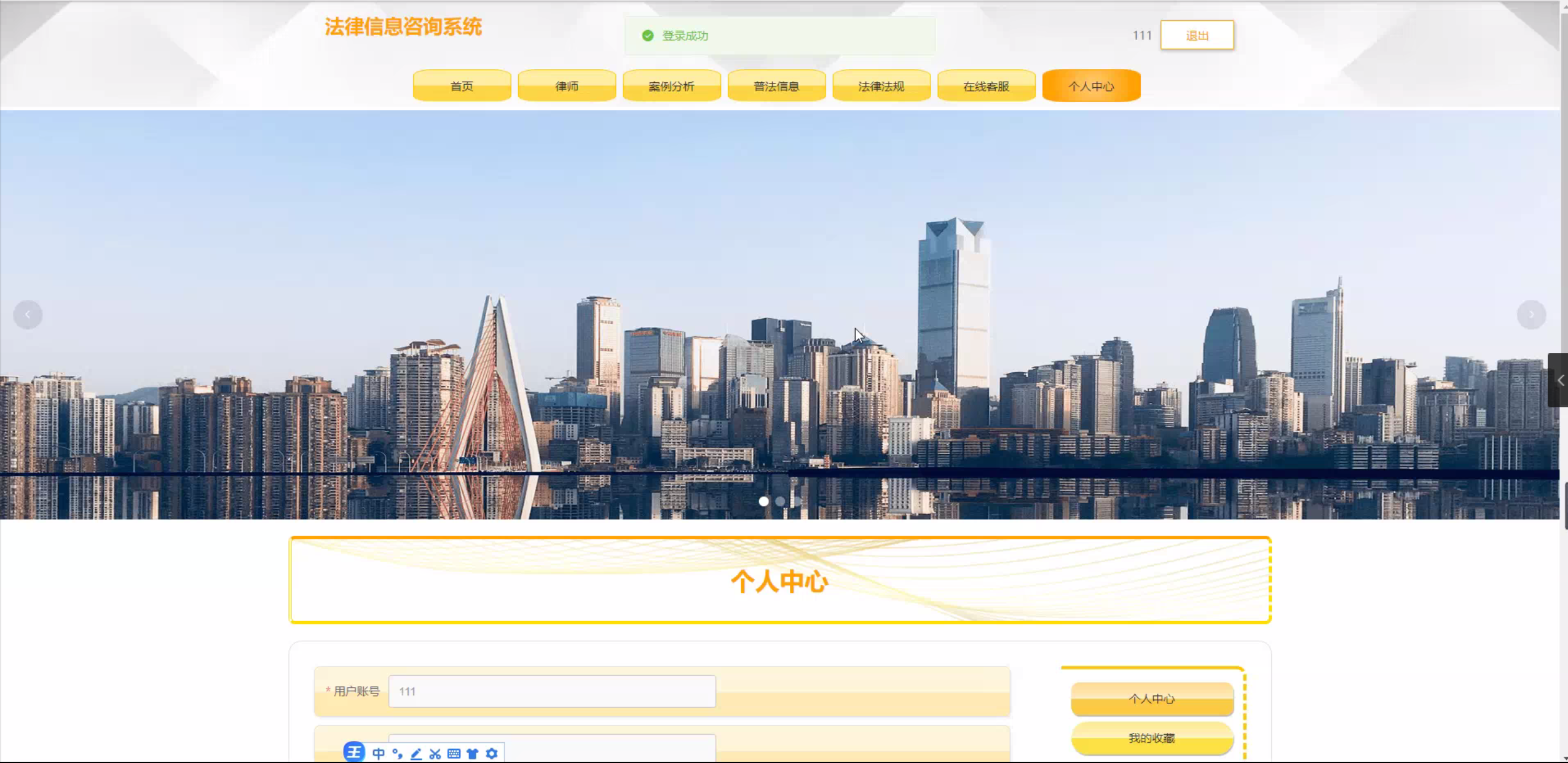Go to next banner slide arrow

pos(1532,315)
